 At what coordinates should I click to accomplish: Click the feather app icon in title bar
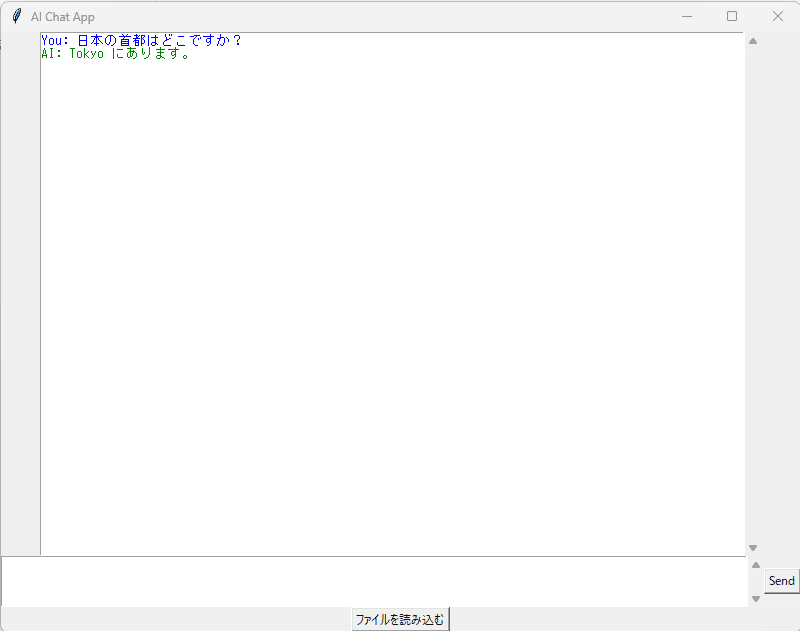click(x=16, y=16)
